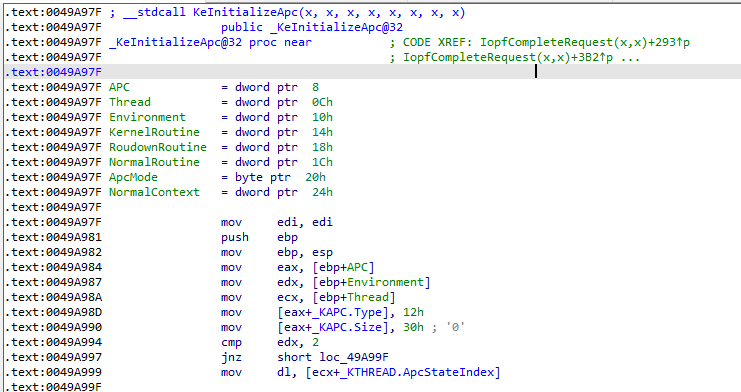
Task: Follow the IopfCompleteRequest(x,x)+293 cross-reference
Action: point(585,43)
